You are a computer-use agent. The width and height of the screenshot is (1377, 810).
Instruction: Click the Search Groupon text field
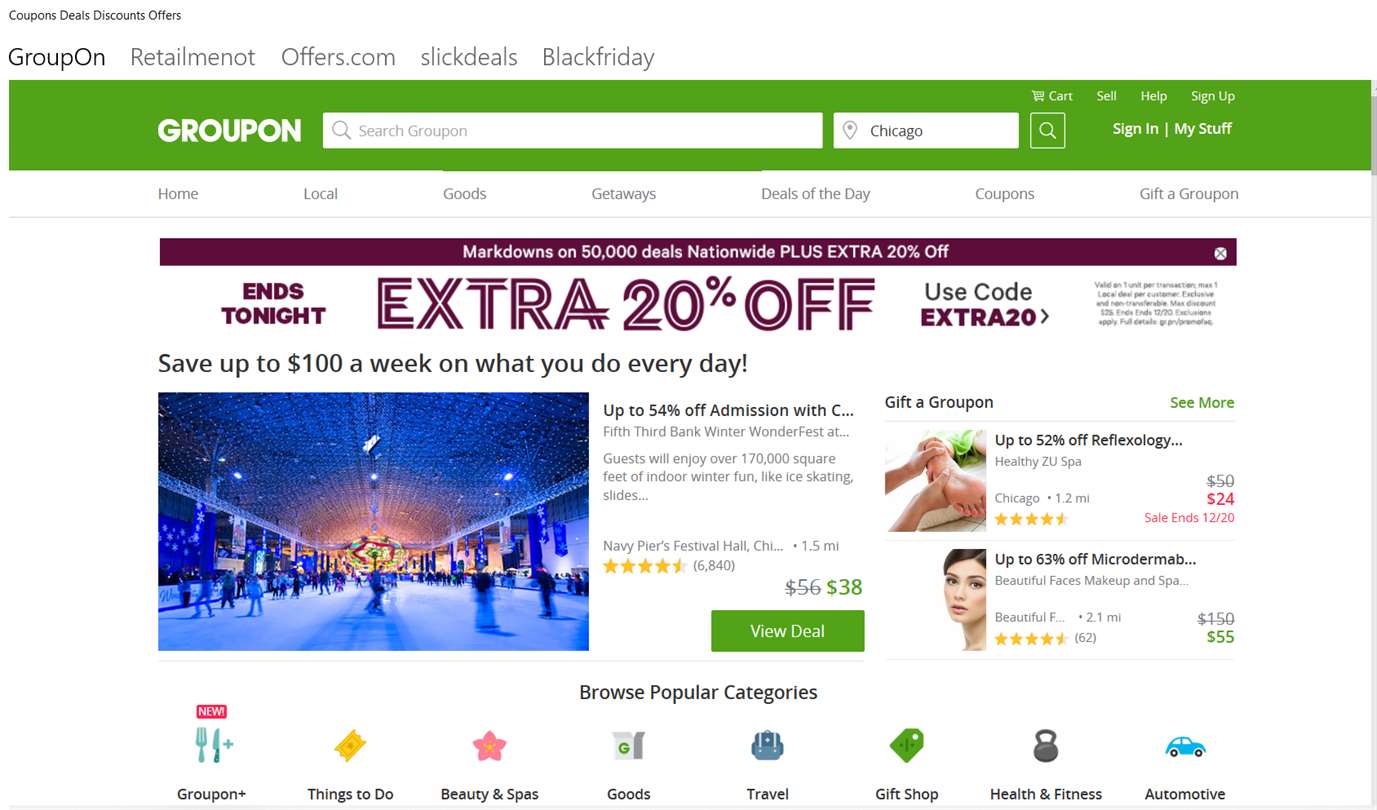(572, 130)
